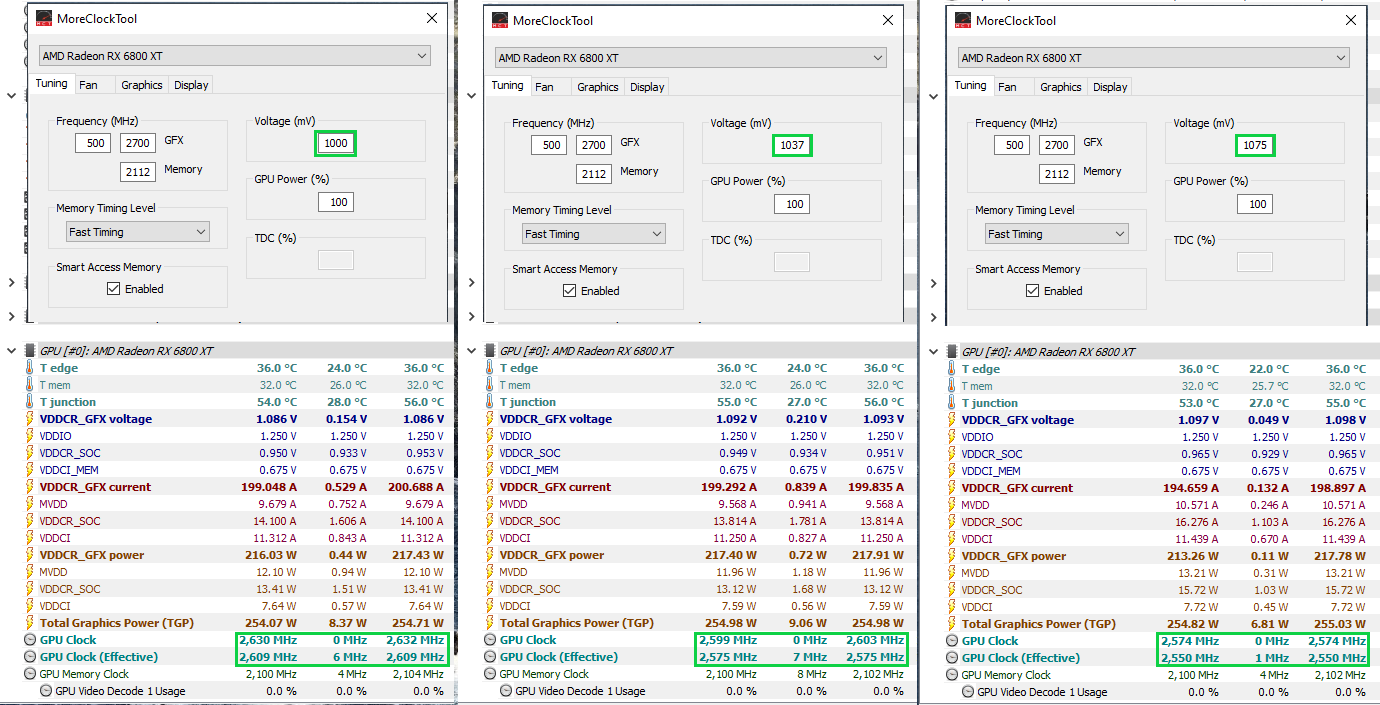Click GPU Clock round icon in middle sensor panel
The width and height of the screenshot is (1380, 705).
(x=489, y=640)
